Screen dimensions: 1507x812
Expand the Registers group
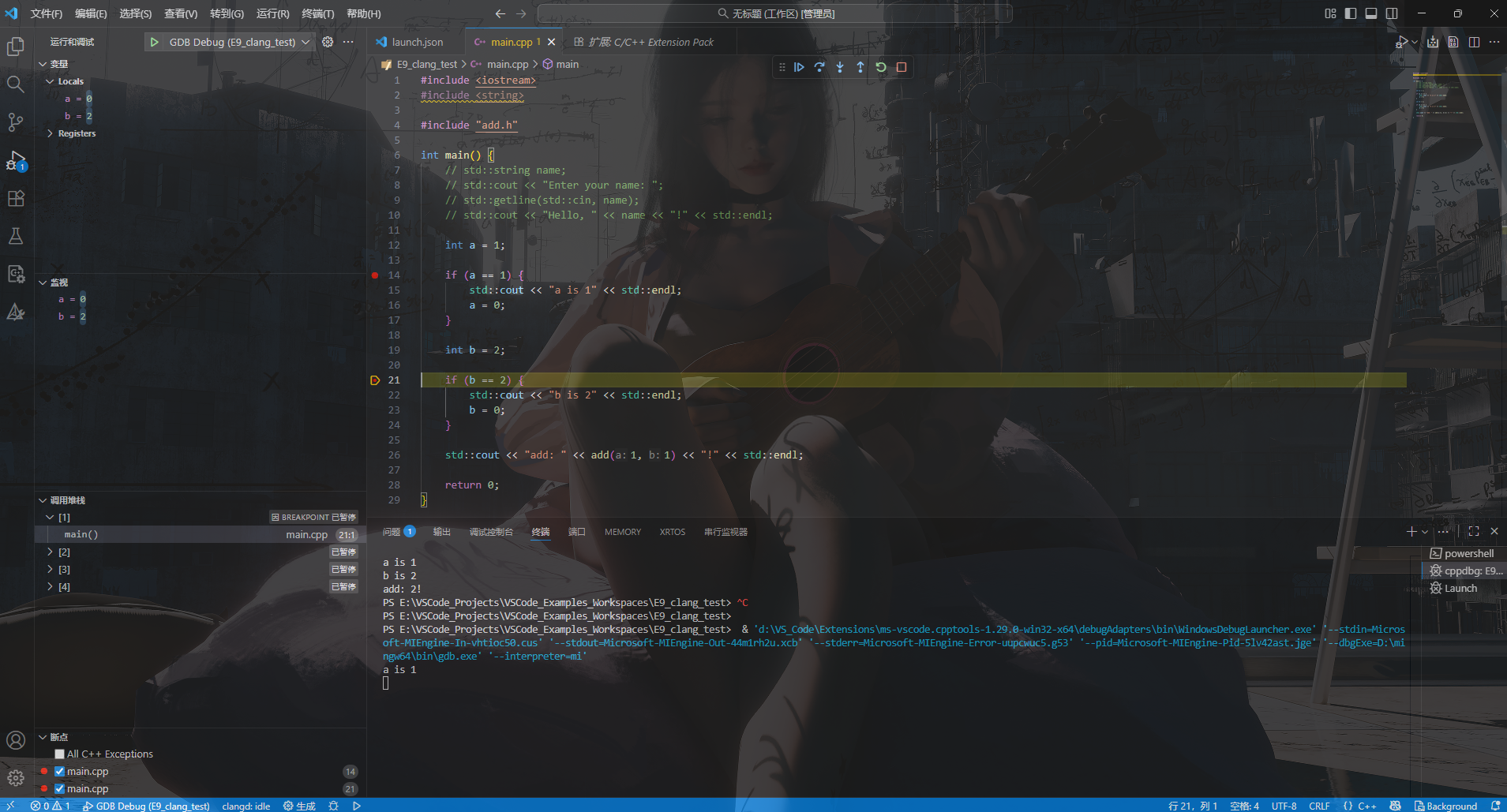50,133
